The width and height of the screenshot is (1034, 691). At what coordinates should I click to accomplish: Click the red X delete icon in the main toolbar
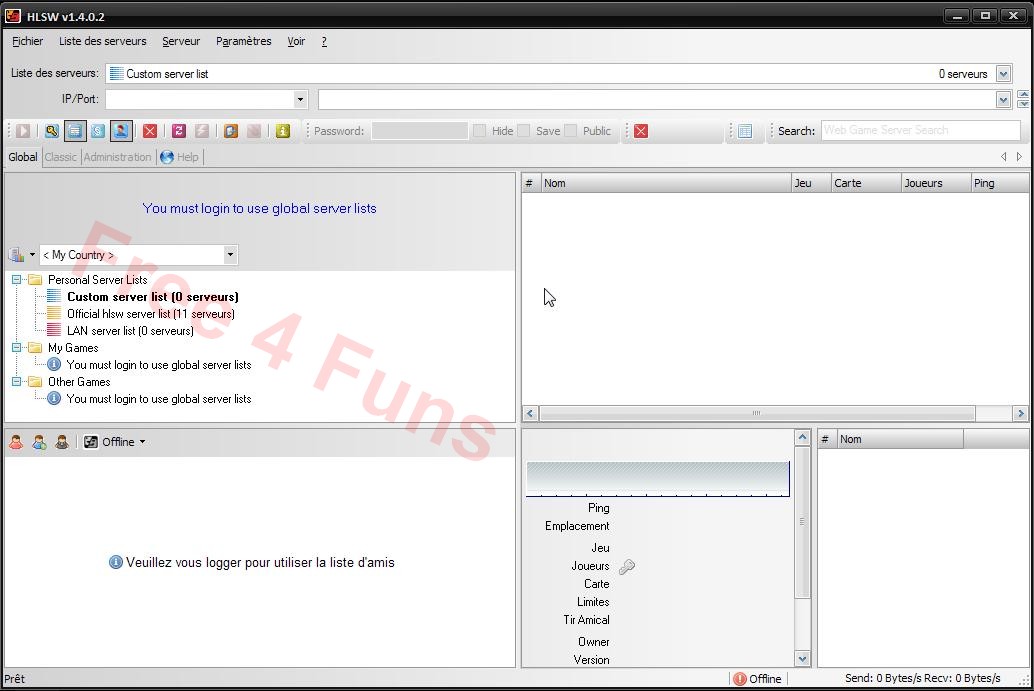click(x=150, y=131)
